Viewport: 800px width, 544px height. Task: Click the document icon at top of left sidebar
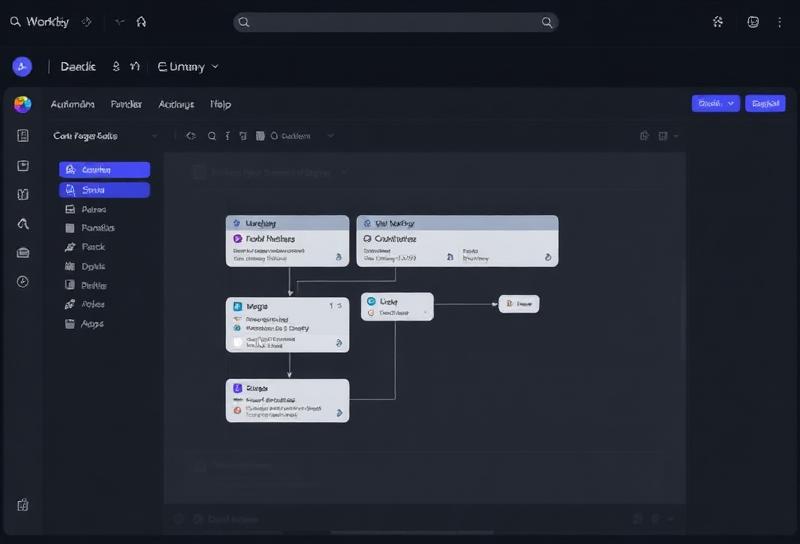pyautogui.click(x=23, y=136)
